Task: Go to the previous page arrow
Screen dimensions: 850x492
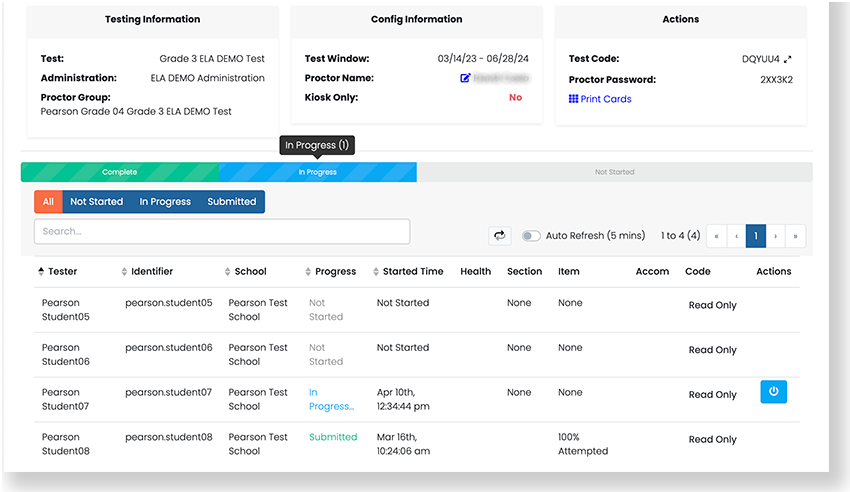Action: coord(736,236)
